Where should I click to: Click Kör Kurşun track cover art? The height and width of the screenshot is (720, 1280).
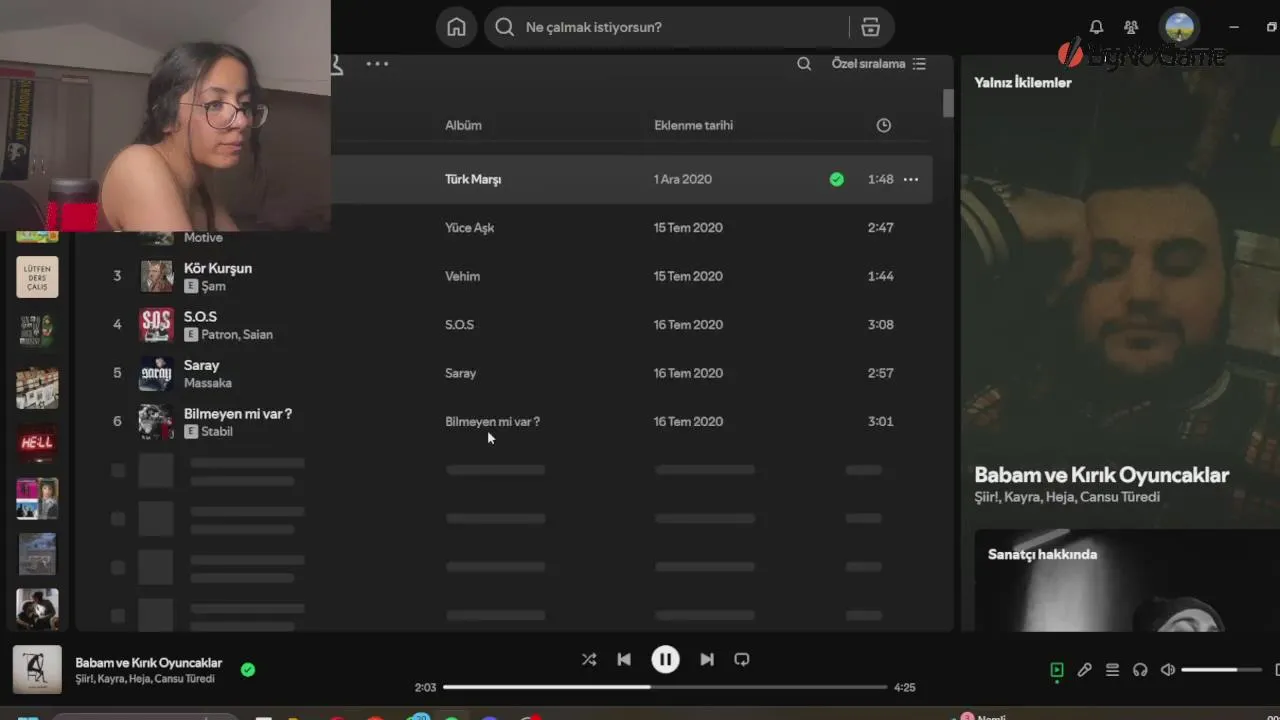point(156,276)
